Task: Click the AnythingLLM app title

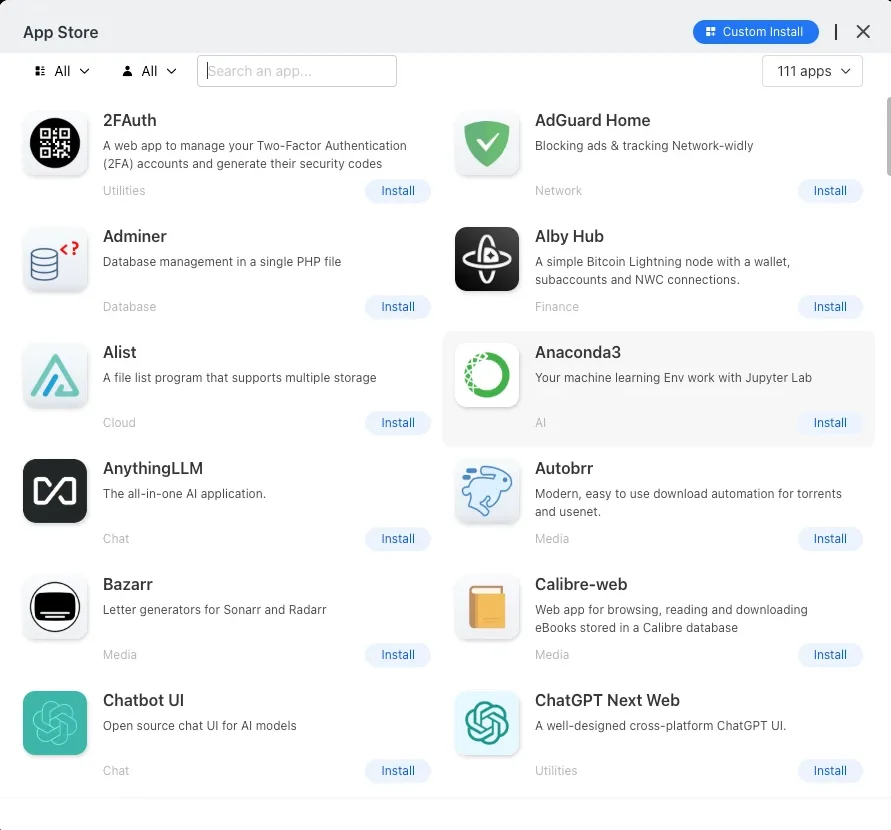Action: click(x=152, y=468)
